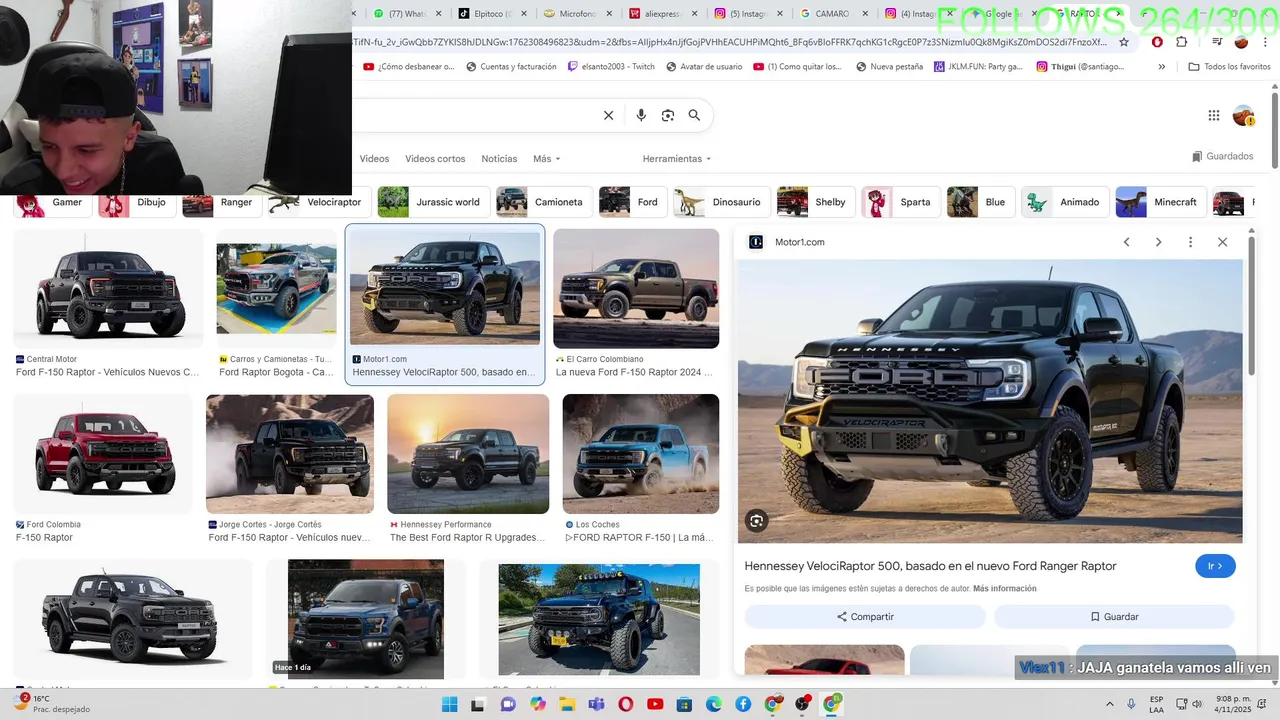Open the Google apps grid icon
Viewport: 1280px width, 720px height.
pos(1214,115)
